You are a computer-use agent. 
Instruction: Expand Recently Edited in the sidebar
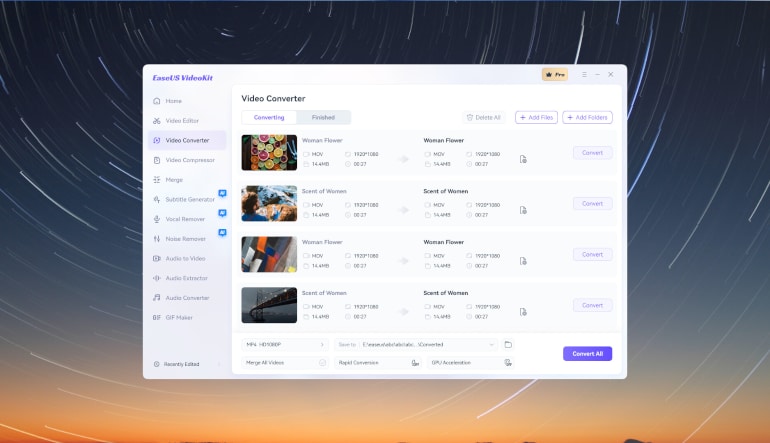click(219, 364)
